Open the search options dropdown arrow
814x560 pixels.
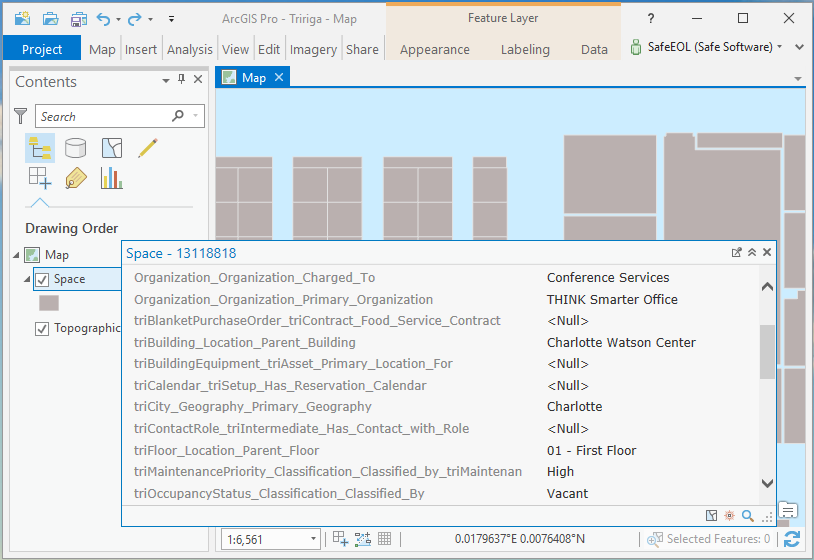pos(196,115)
